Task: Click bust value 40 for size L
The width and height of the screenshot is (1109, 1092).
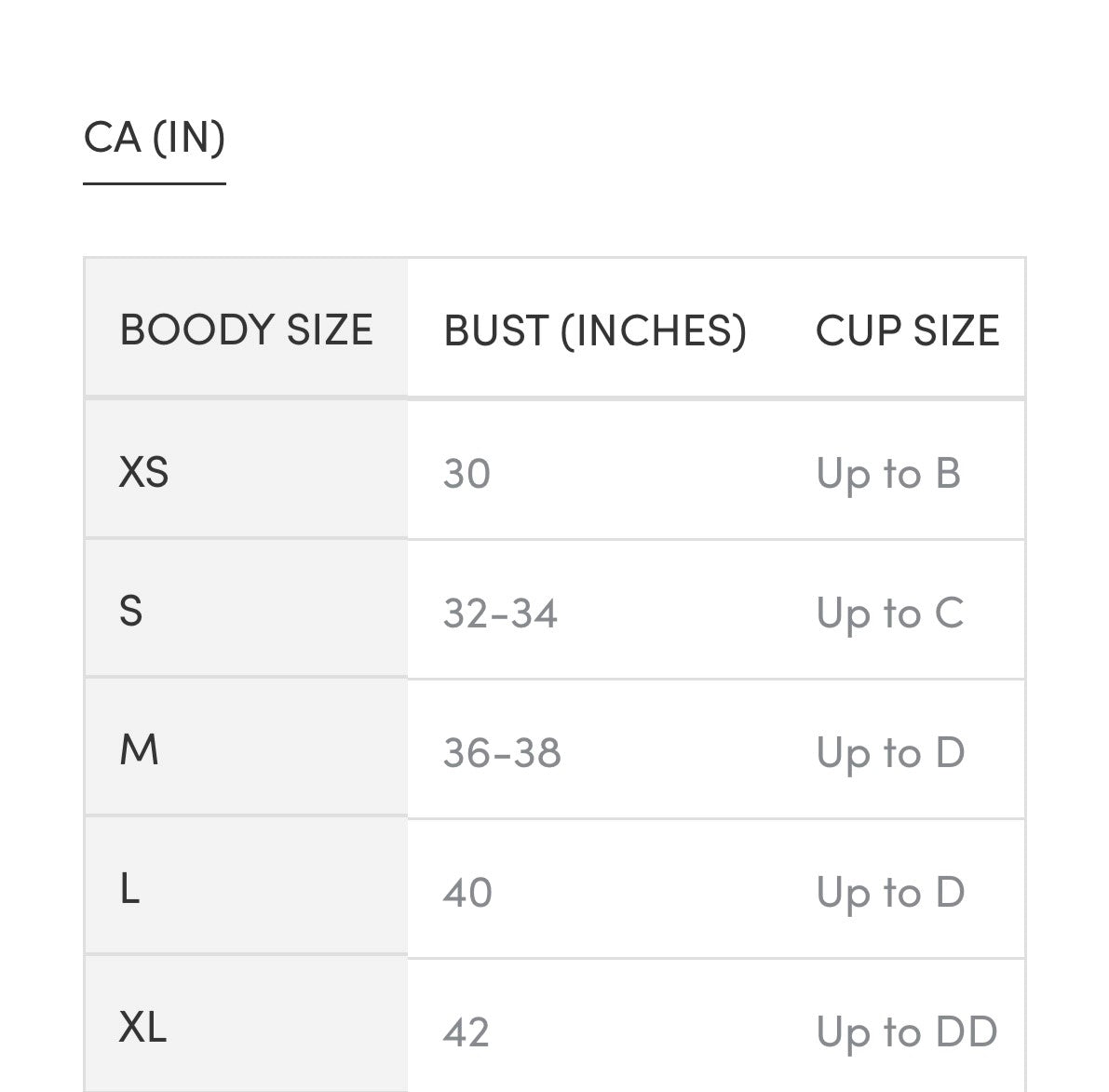Action: click(467, 893)
